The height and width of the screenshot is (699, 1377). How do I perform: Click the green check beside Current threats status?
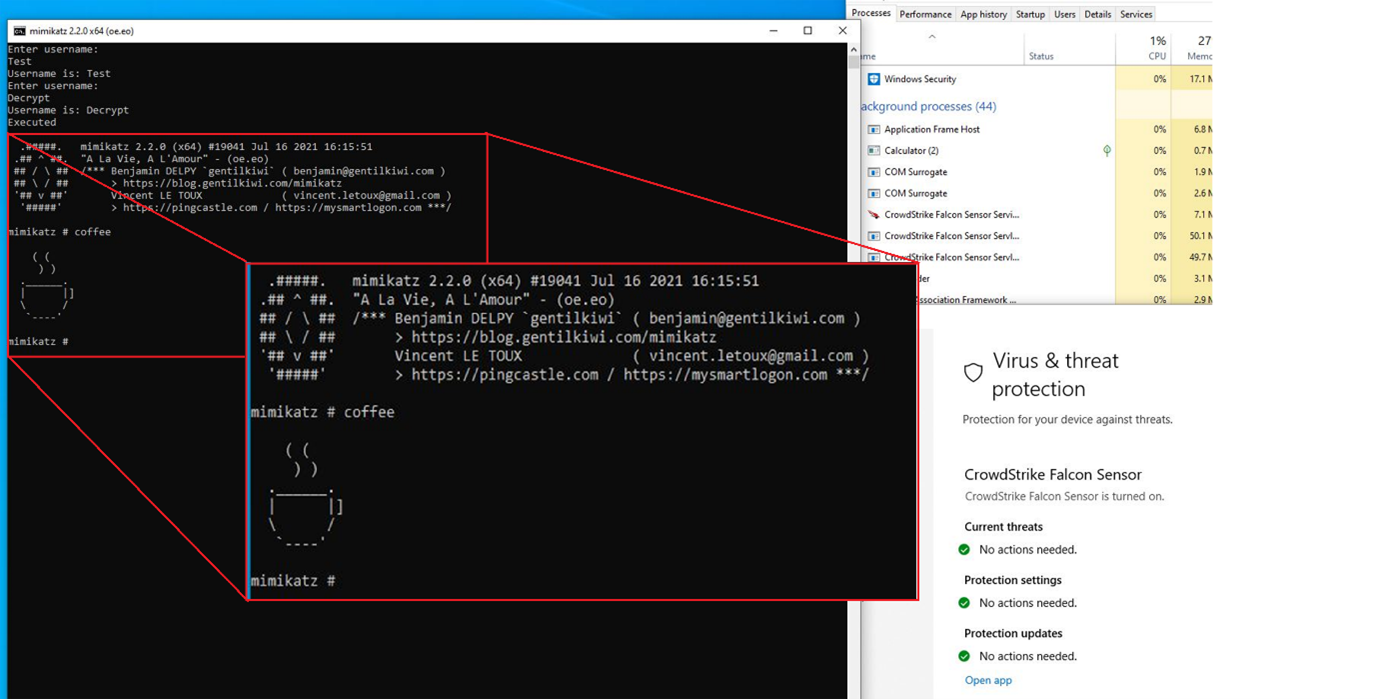point(964,550)
